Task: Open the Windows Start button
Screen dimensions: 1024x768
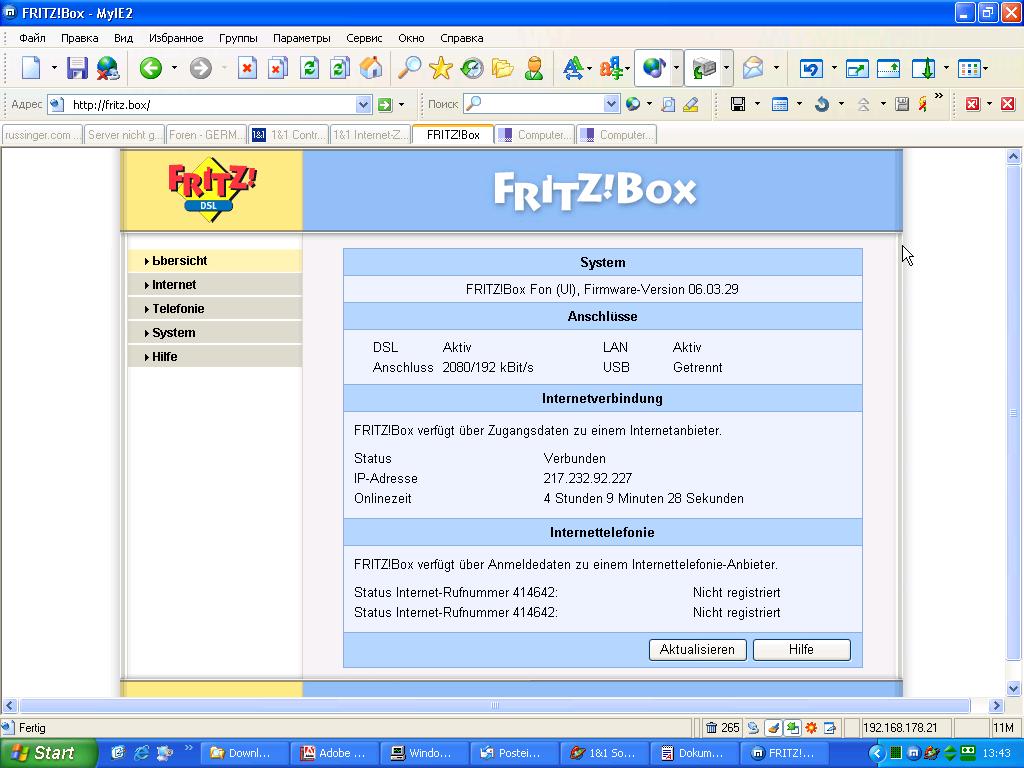Action: point(48,753)
